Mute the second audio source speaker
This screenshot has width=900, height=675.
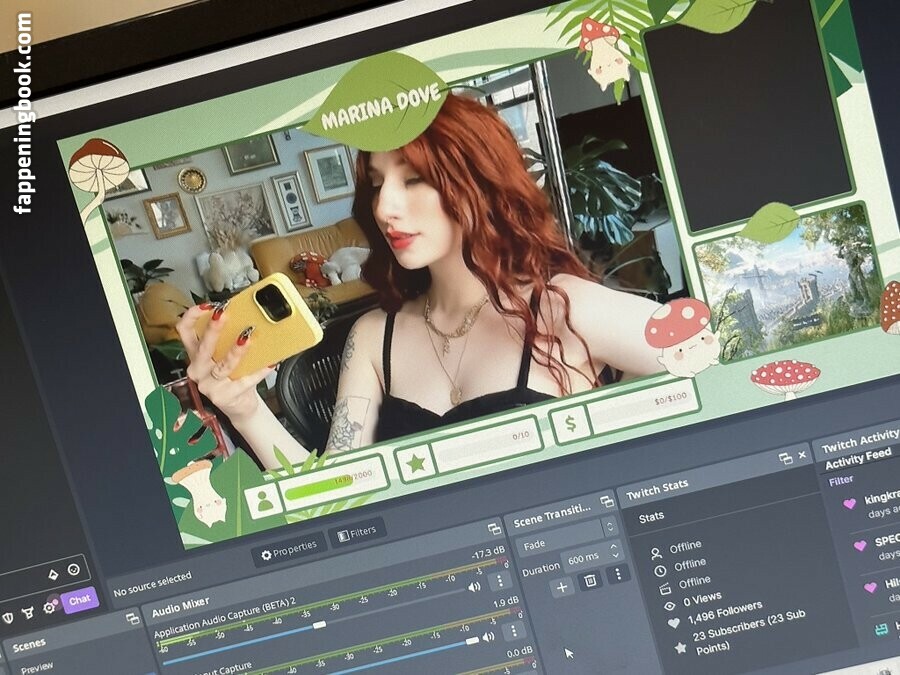(x=488, y=637)
